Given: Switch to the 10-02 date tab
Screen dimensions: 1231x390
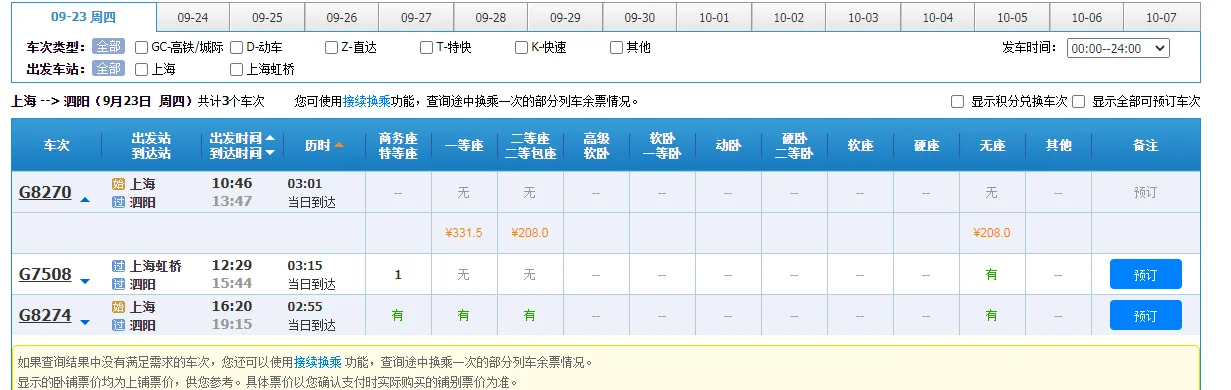Looking at the screenshot, I should pos(788,18).
